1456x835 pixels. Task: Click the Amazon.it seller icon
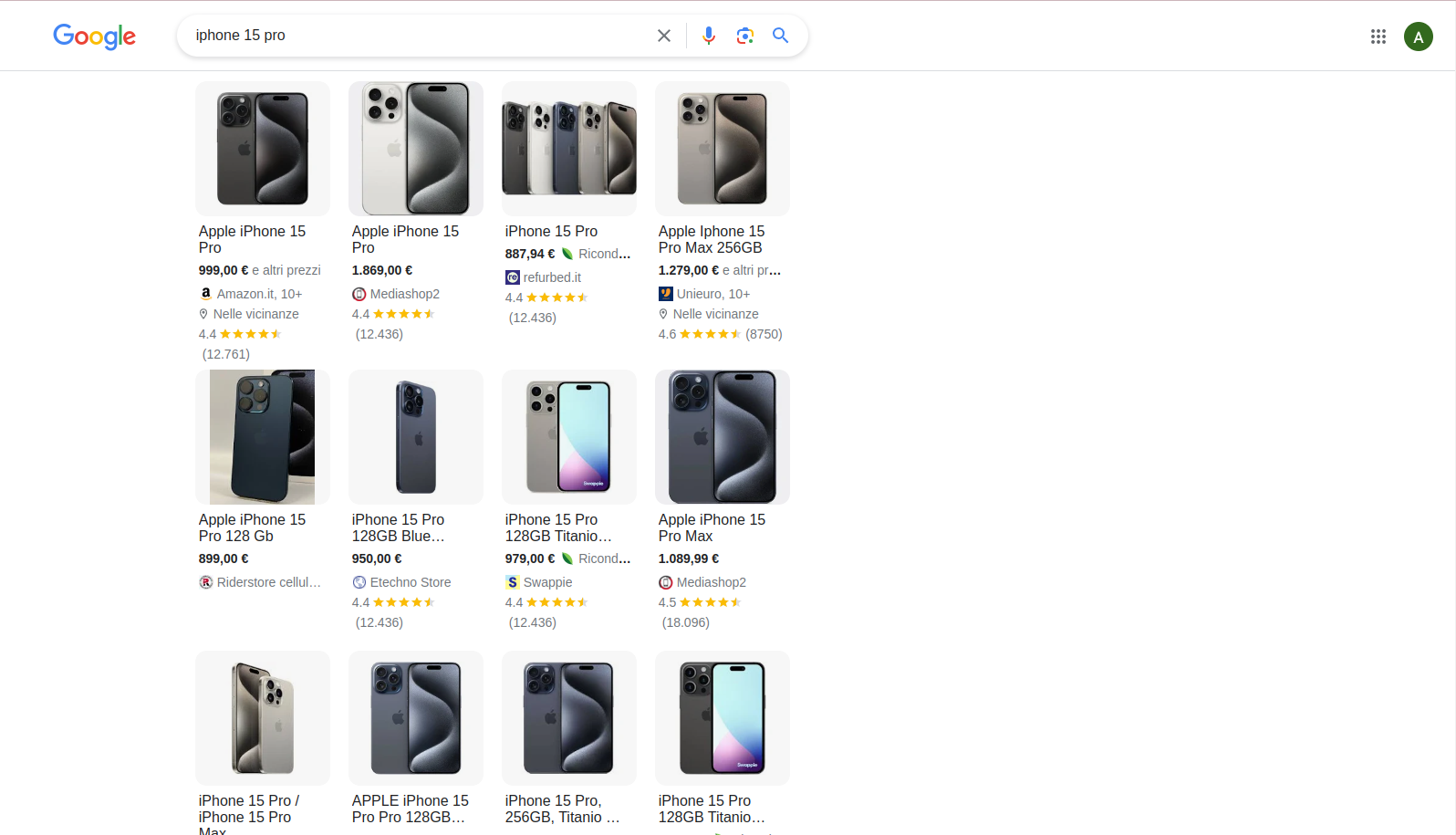click(206, 294)
